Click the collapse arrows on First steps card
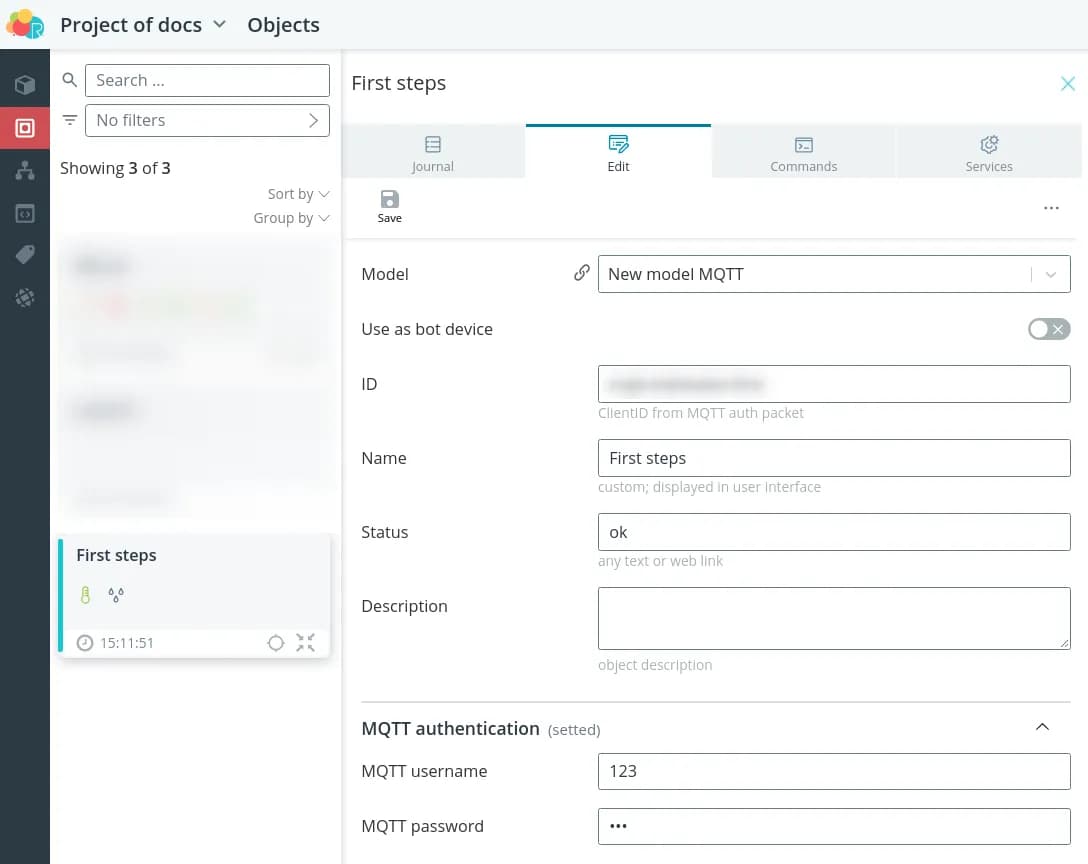 [x=306, y=643]
